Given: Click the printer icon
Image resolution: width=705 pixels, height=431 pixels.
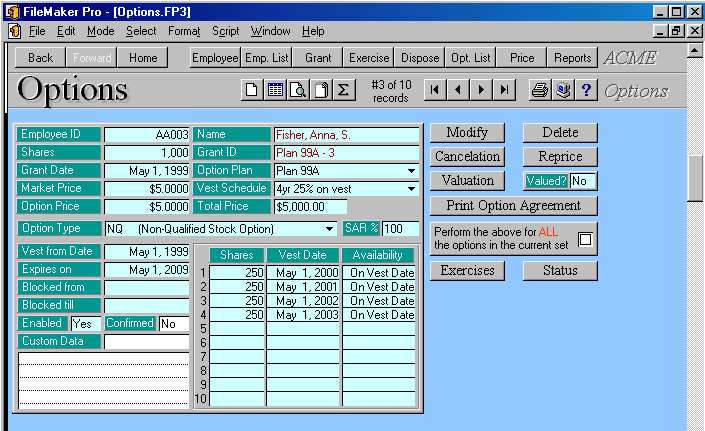Looking at the screenshot, I should pos(540,90).
